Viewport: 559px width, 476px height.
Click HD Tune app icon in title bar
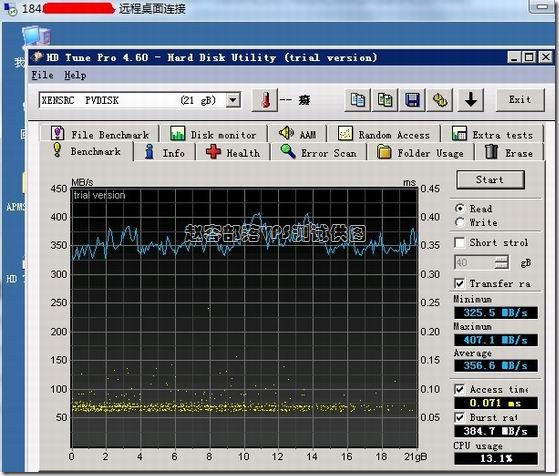[37, 57]
